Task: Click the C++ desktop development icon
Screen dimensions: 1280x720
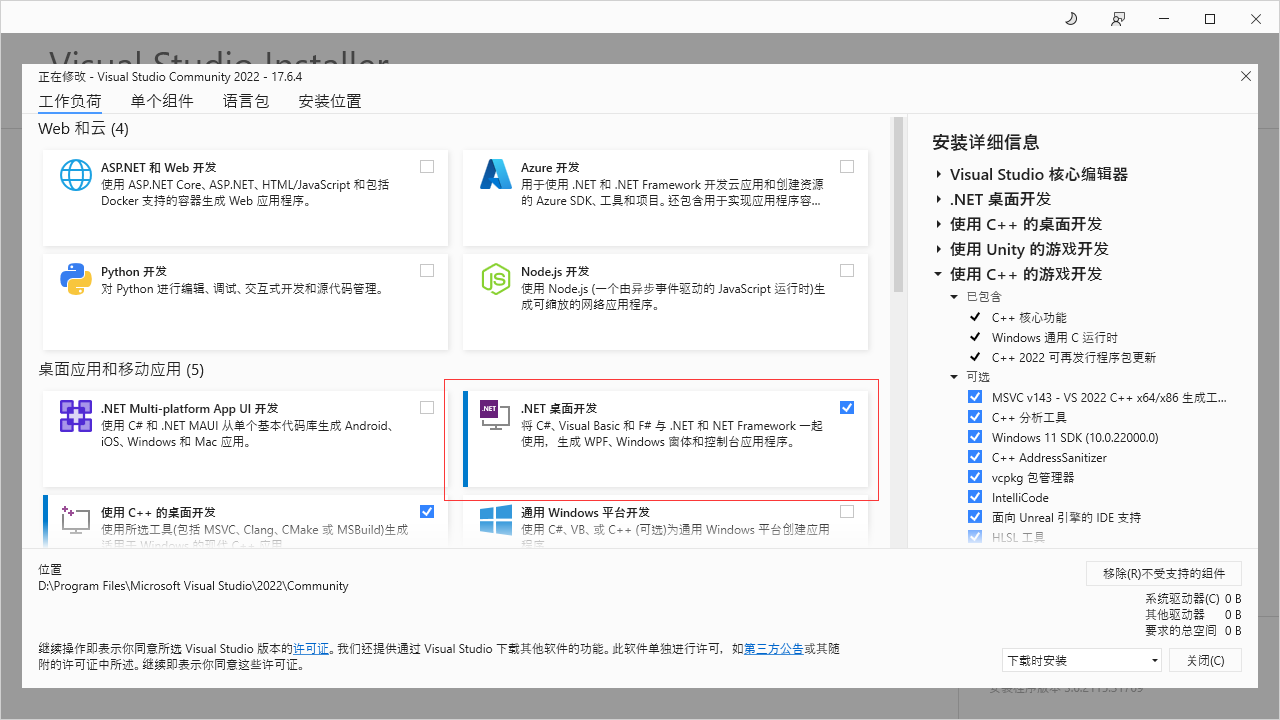Action: 76,520
